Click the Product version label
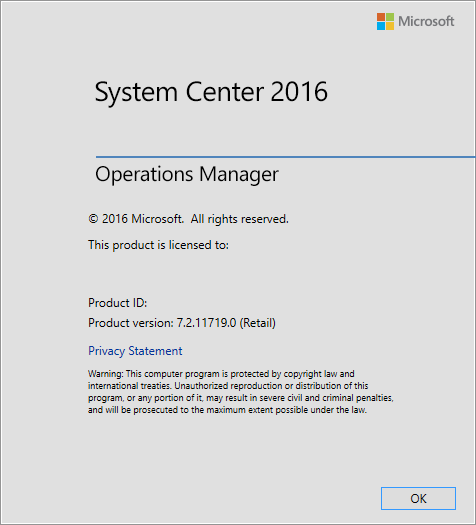Screen dimensions: 476x525 click(x=131, y=323)
